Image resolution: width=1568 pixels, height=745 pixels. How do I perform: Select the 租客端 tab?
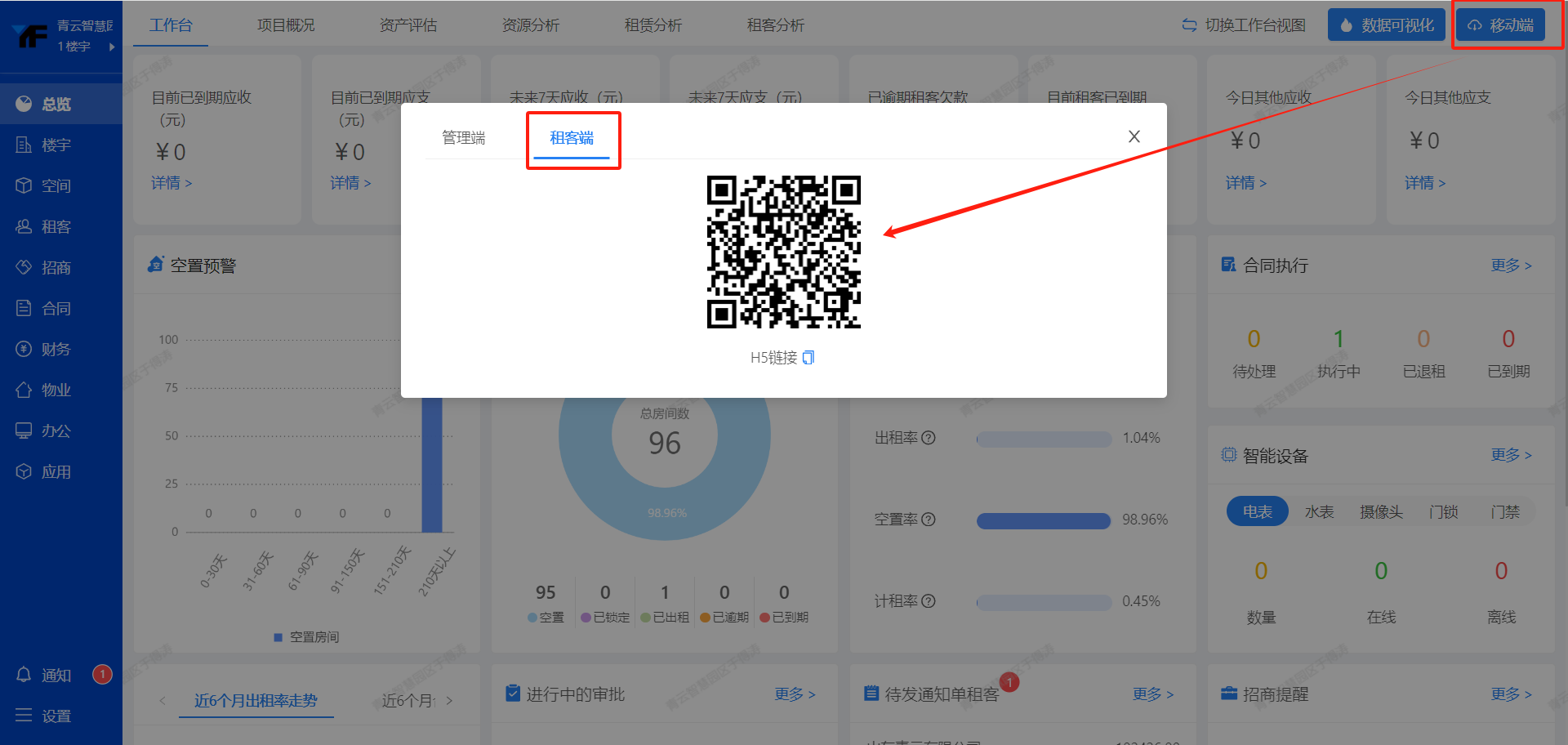(572, 138)
